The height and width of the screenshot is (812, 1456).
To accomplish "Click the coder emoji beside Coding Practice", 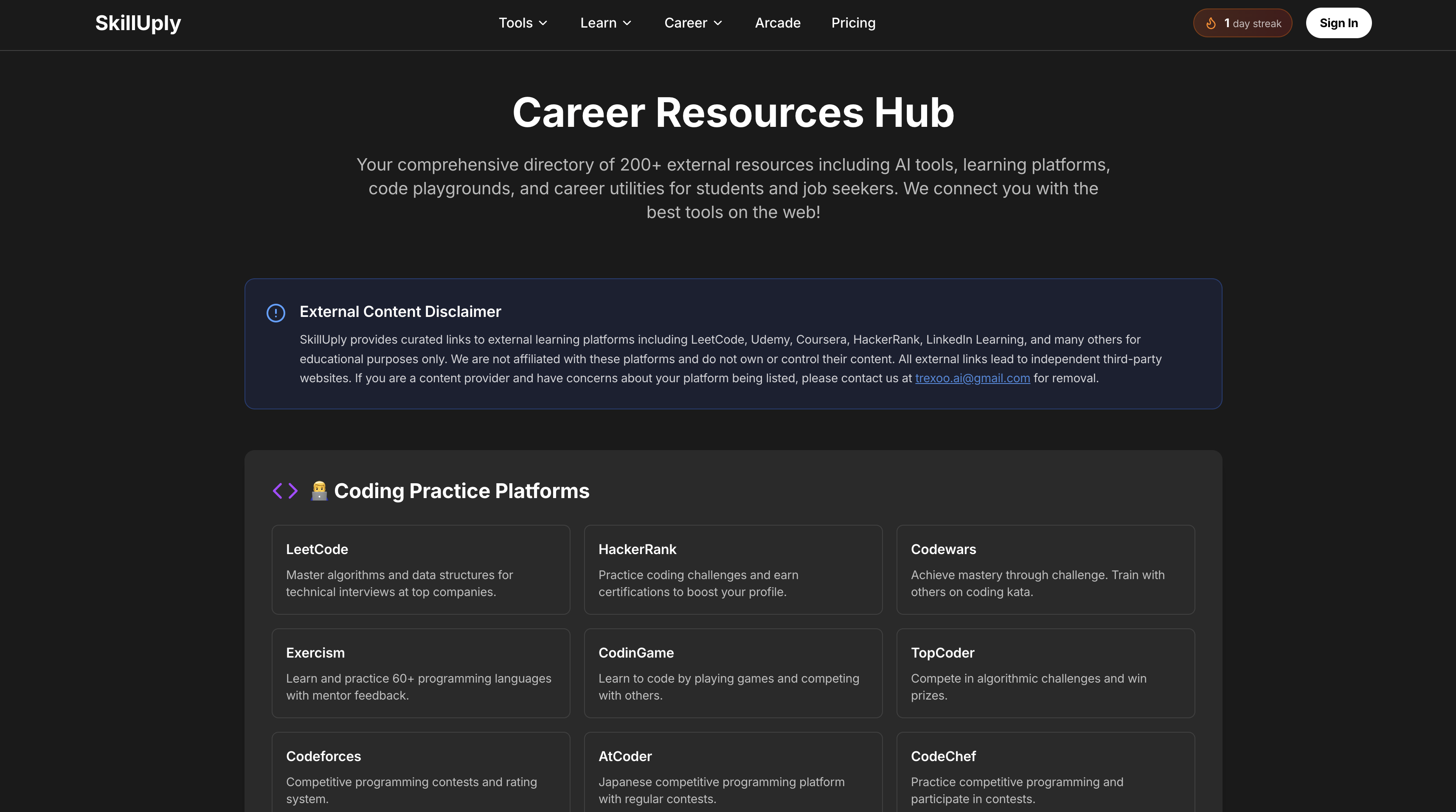I will tap(319, 490).
